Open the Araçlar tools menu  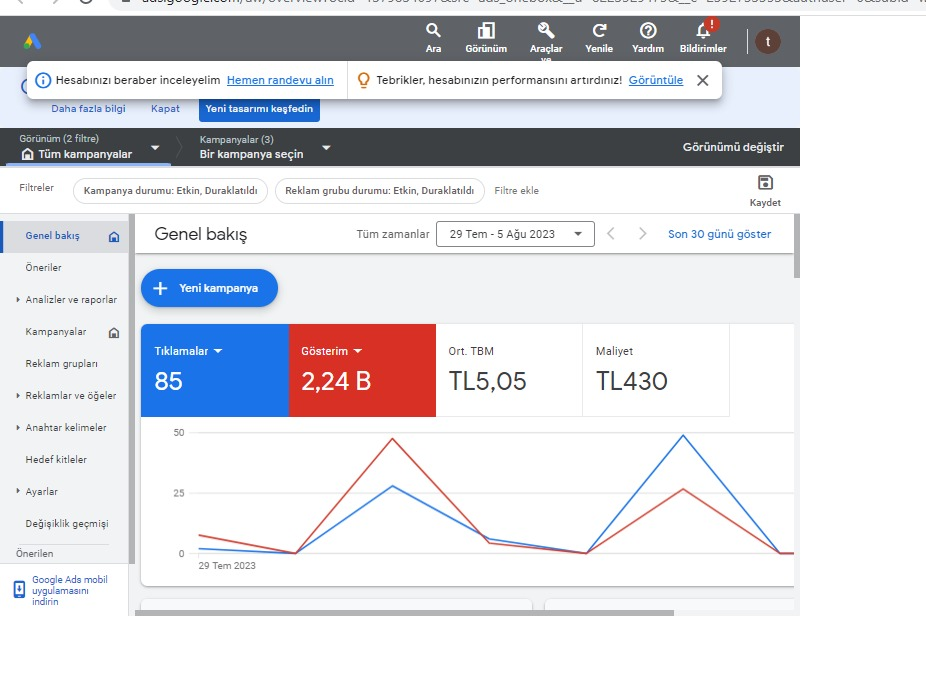[x=546, y=40]
